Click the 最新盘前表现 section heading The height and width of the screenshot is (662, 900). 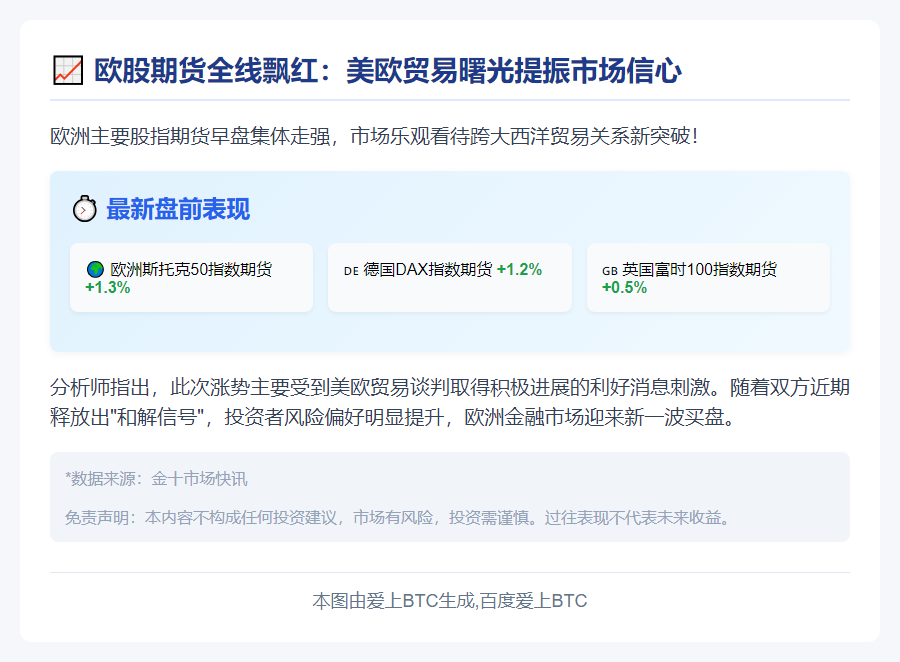[178, 209]
